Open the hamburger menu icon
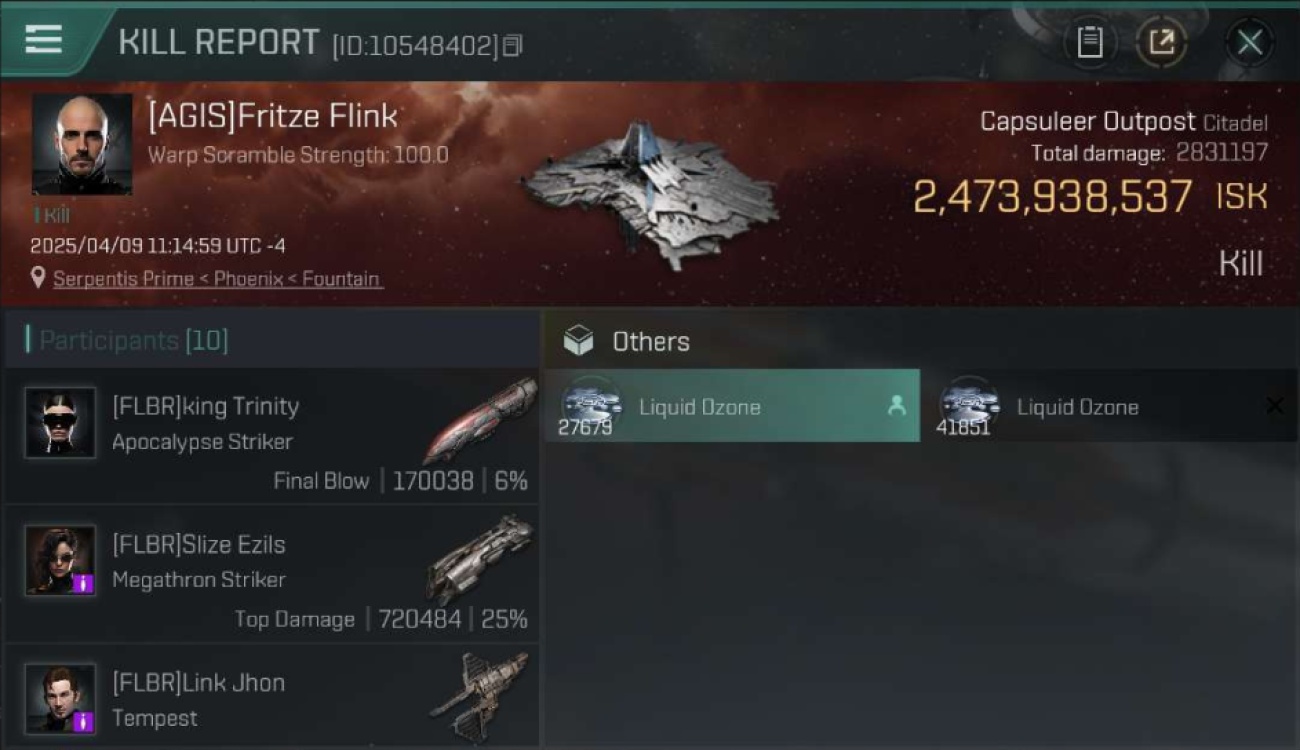1300x750 pixels. (43, 40)
